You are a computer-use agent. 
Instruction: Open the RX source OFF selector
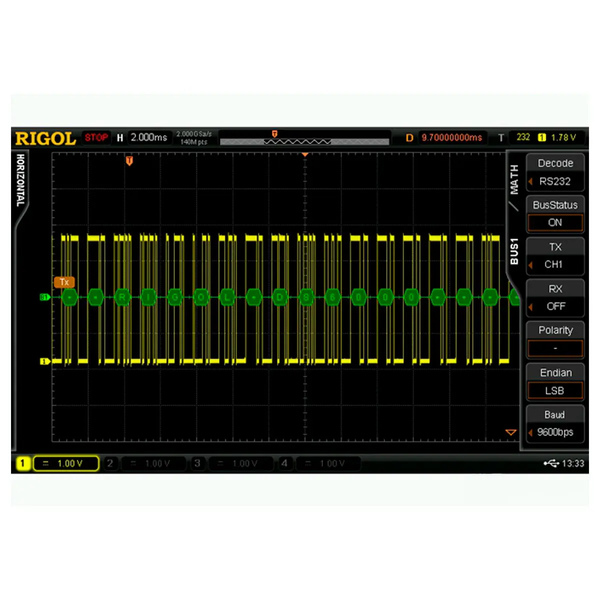[555, 298]
